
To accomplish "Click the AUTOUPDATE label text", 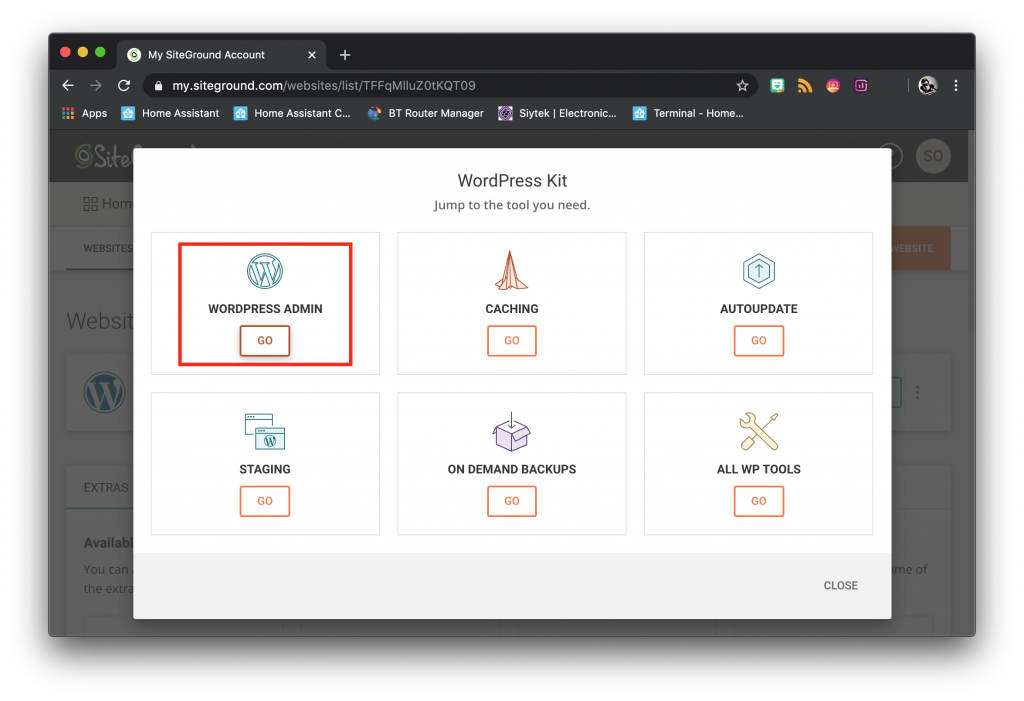I will [x=758, y=308].
